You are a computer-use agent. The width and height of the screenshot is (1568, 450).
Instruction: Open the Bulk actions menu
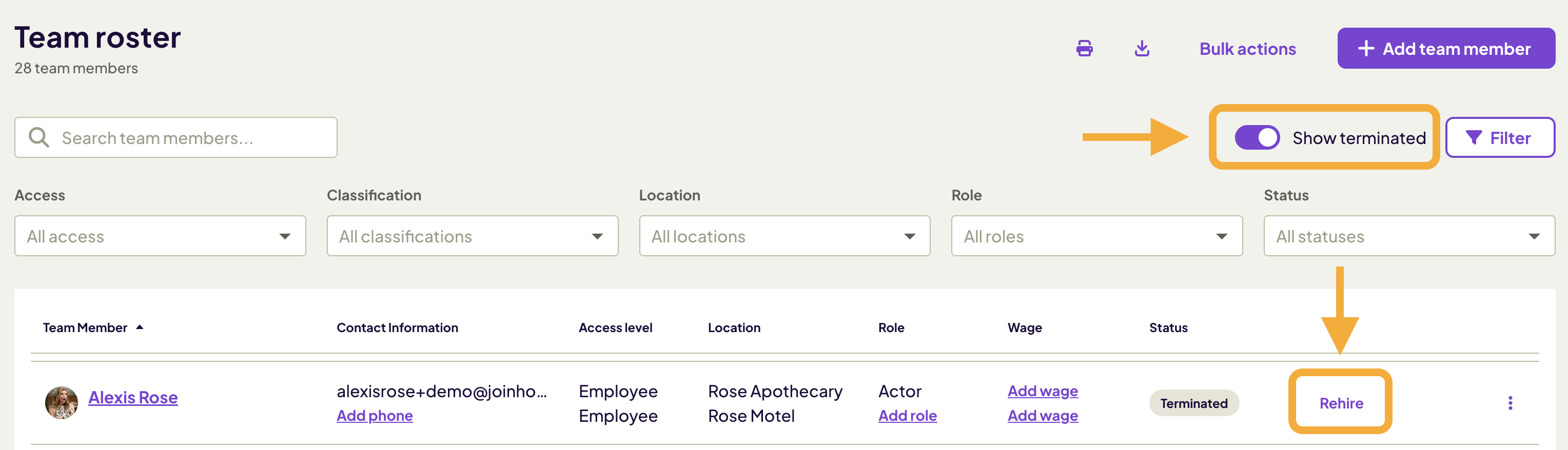(1247, 49)
